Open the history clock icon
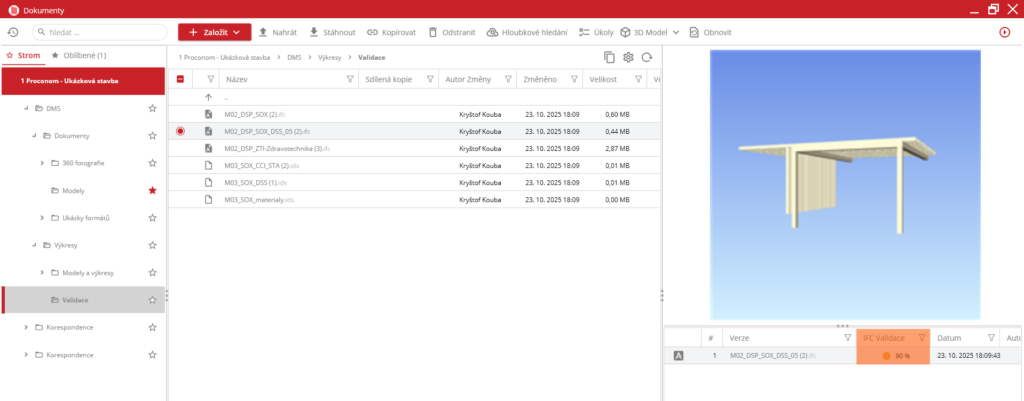The image size is (1024, 401). click(12, 32)
